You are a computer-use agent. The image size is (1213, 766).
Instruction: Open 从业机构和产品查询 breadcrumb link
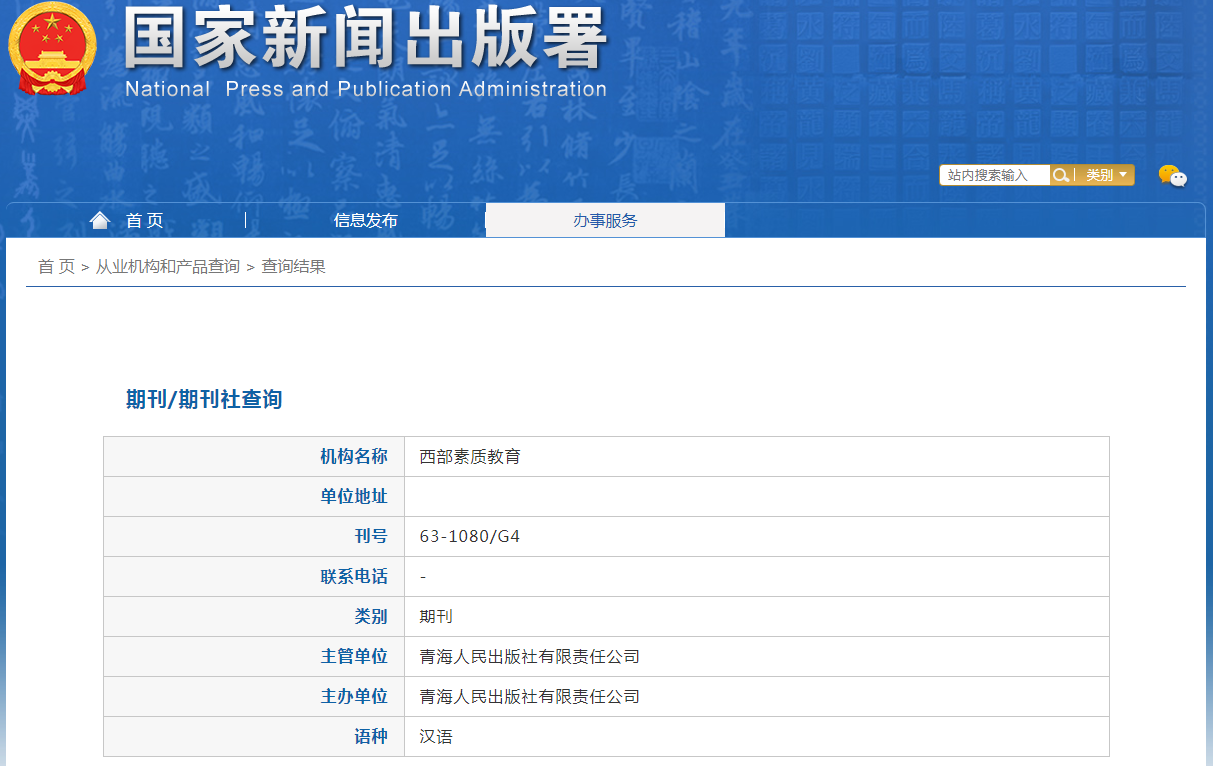pyautogui.click(x=168, y=267)
